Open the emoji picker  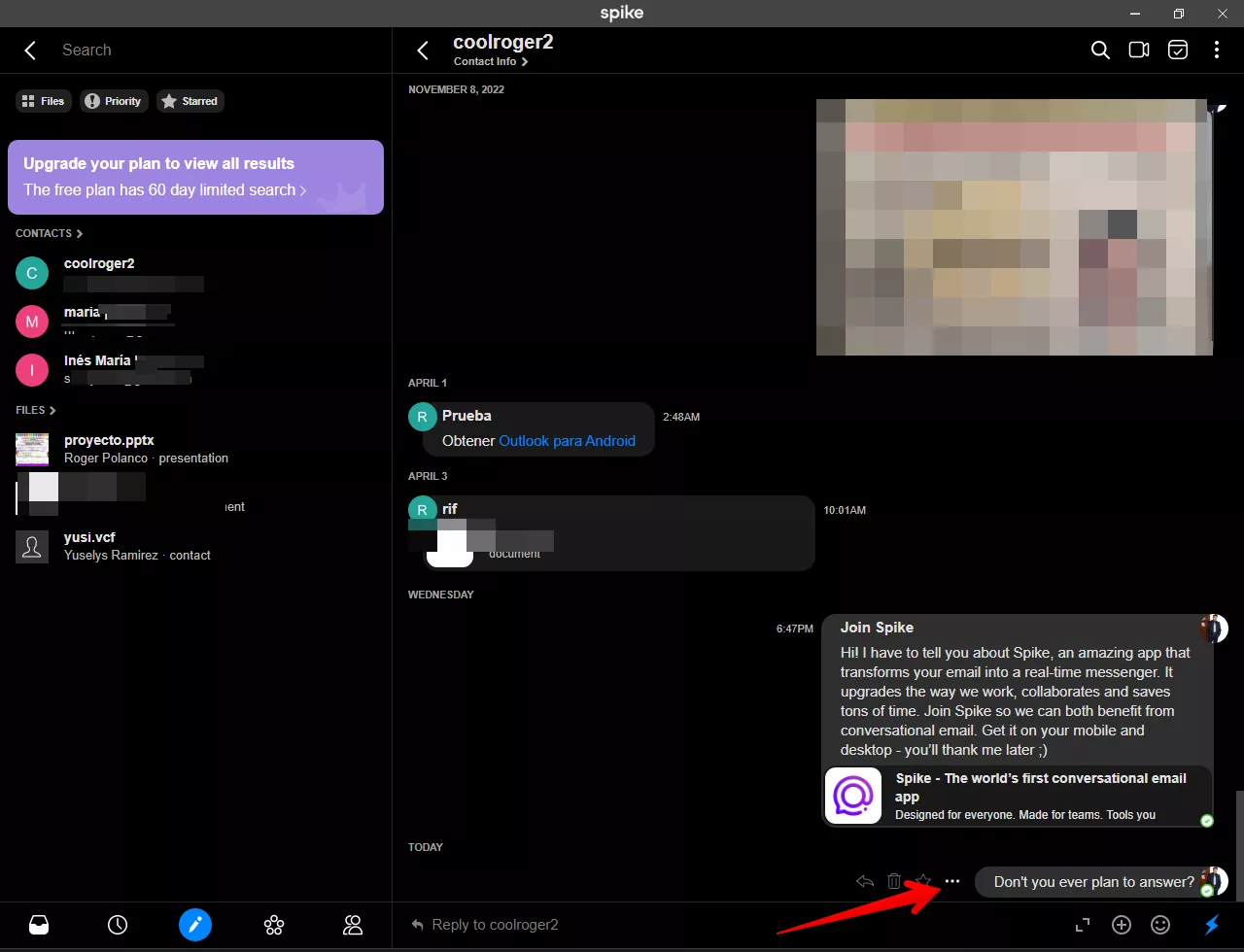coord(1160,925)
